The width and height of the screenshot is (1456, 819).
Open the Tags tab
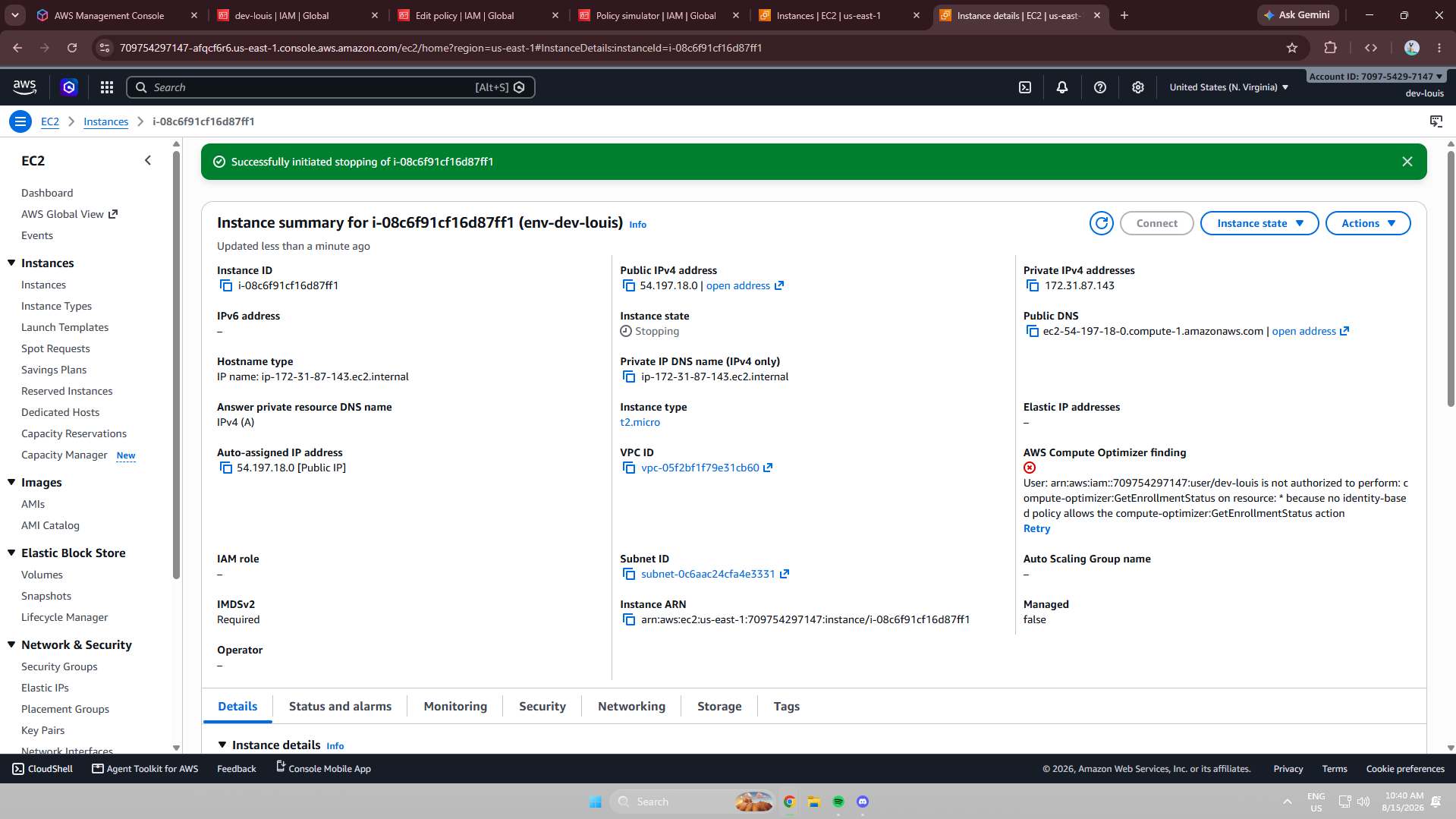(x=787, y=707)
